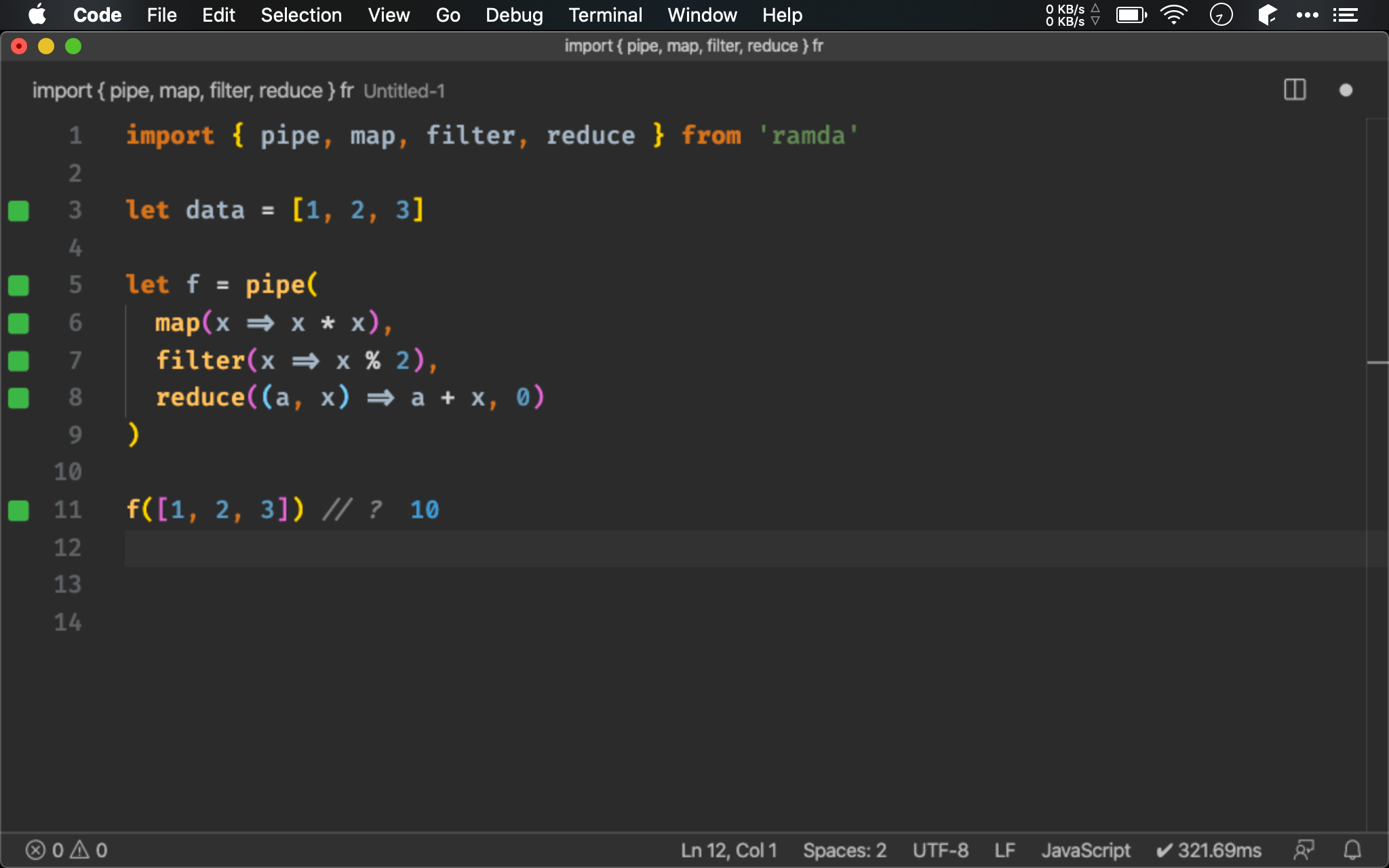Image resolution: width=1389 pixels, height=868 pixels.
Task: Click the green coverage marker on line 11
Action: 18,511
